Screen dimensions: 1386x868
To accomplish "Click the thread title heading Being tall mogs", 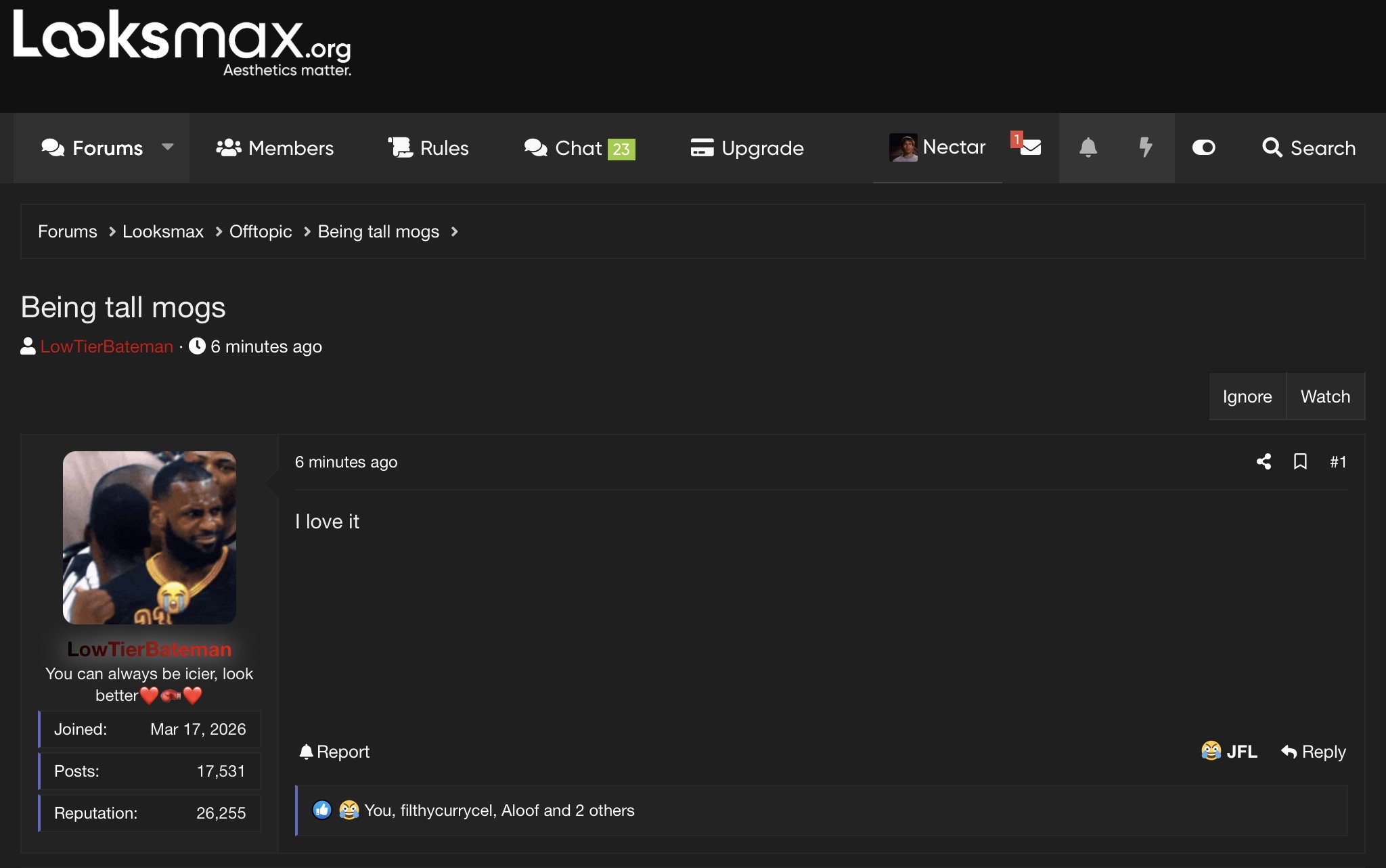I will [123, 307].
